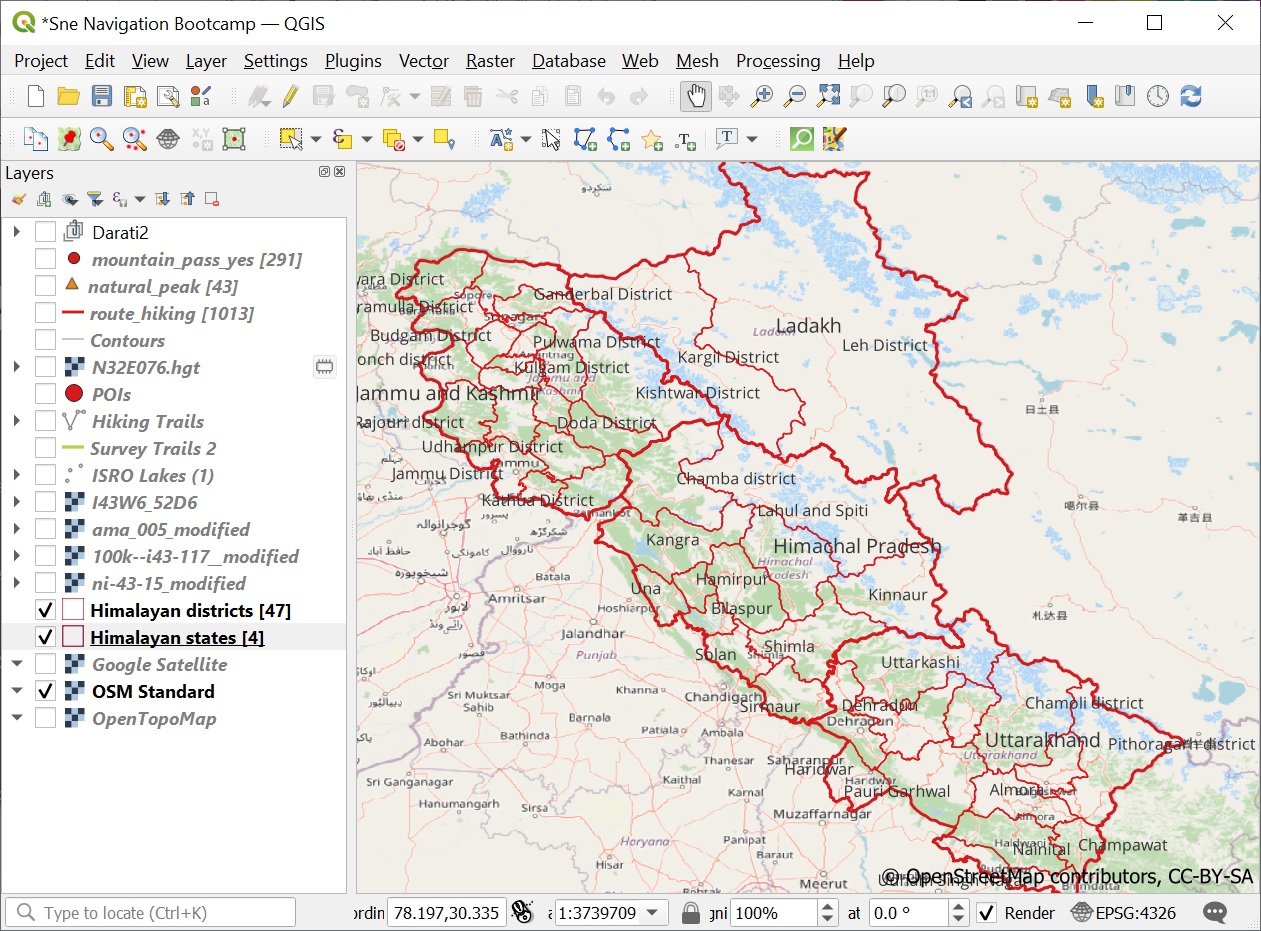Screen dimensions: 1261x931
Task: Enable the mountain_pass_yes layer checkbox
Action: click(45, 259)
